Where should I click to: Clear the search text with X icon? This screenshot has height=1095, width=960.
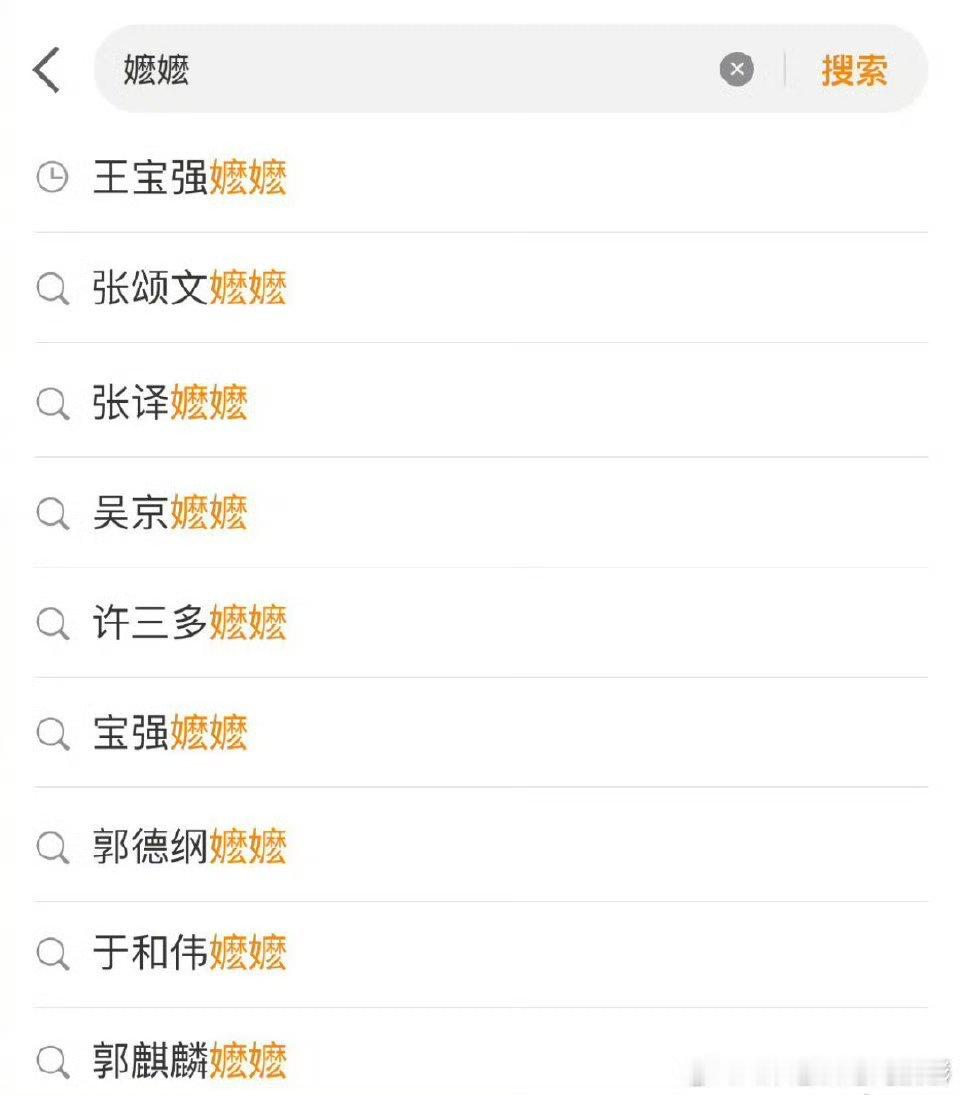[x=737, y=69]
